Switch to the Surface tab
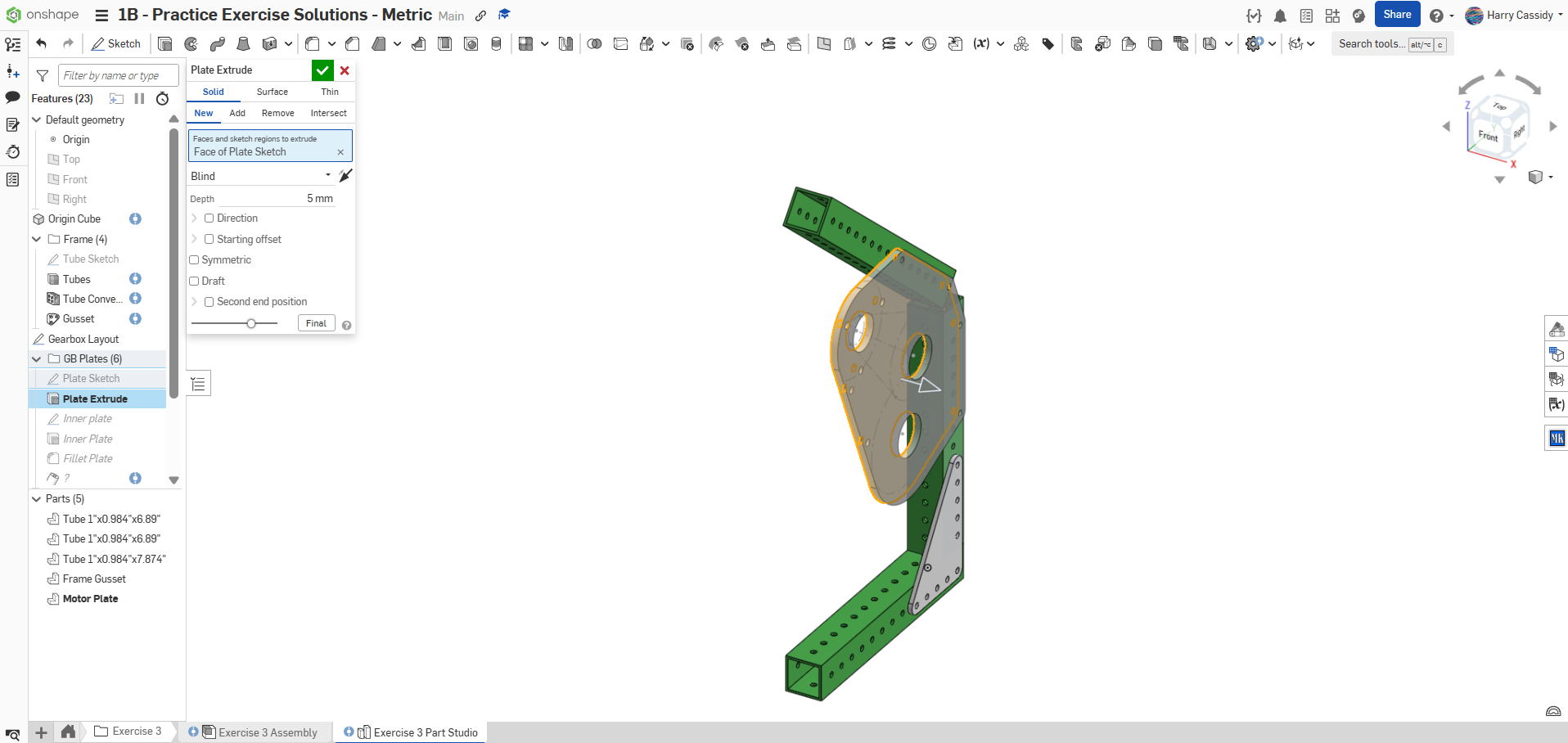1568x743 pixels. point(272,92)
